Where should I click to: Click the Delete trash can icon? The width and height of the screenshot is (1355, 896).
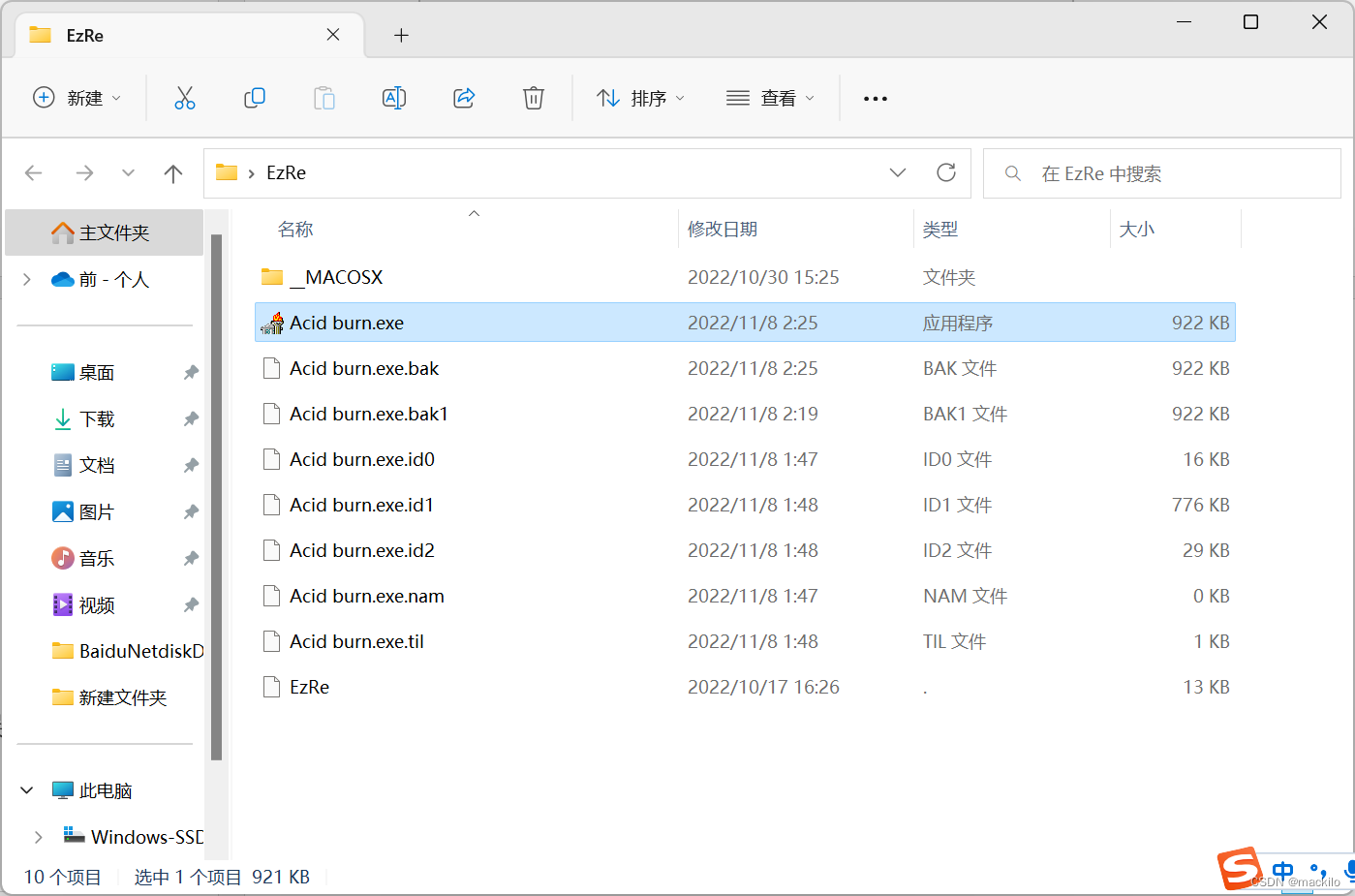(534, 98)
